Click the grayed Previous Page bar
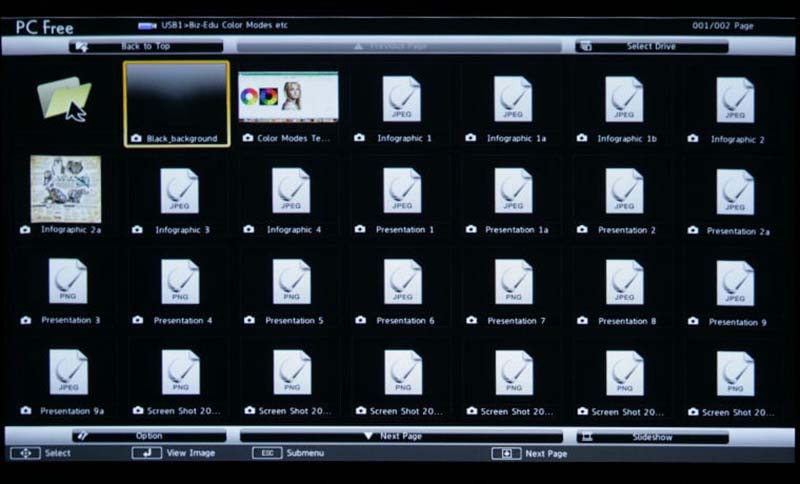The image size is (800, 484). pyautogui.click(x=398, y=46)
